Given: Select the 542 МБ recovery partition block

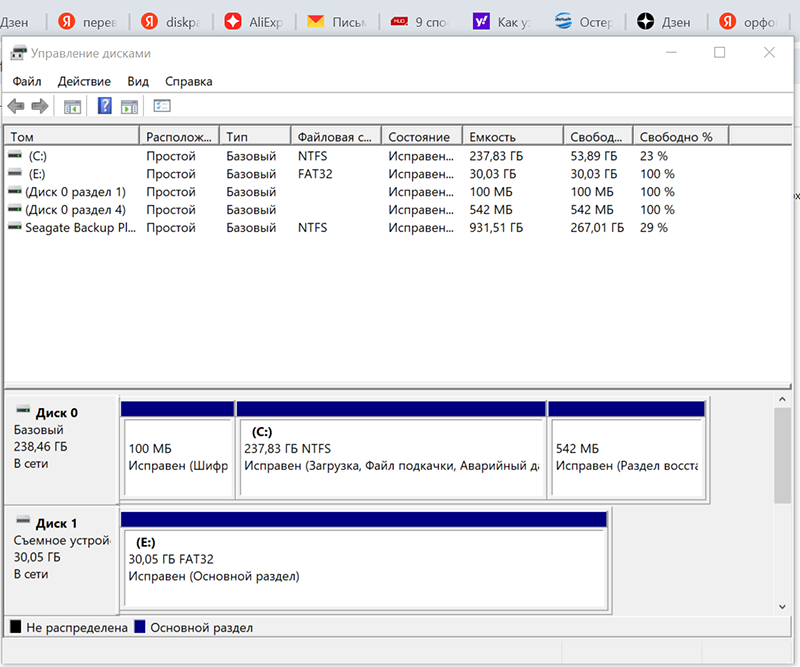Looking at the screenshot, I should pyautogui.click(x=627, y=450).
